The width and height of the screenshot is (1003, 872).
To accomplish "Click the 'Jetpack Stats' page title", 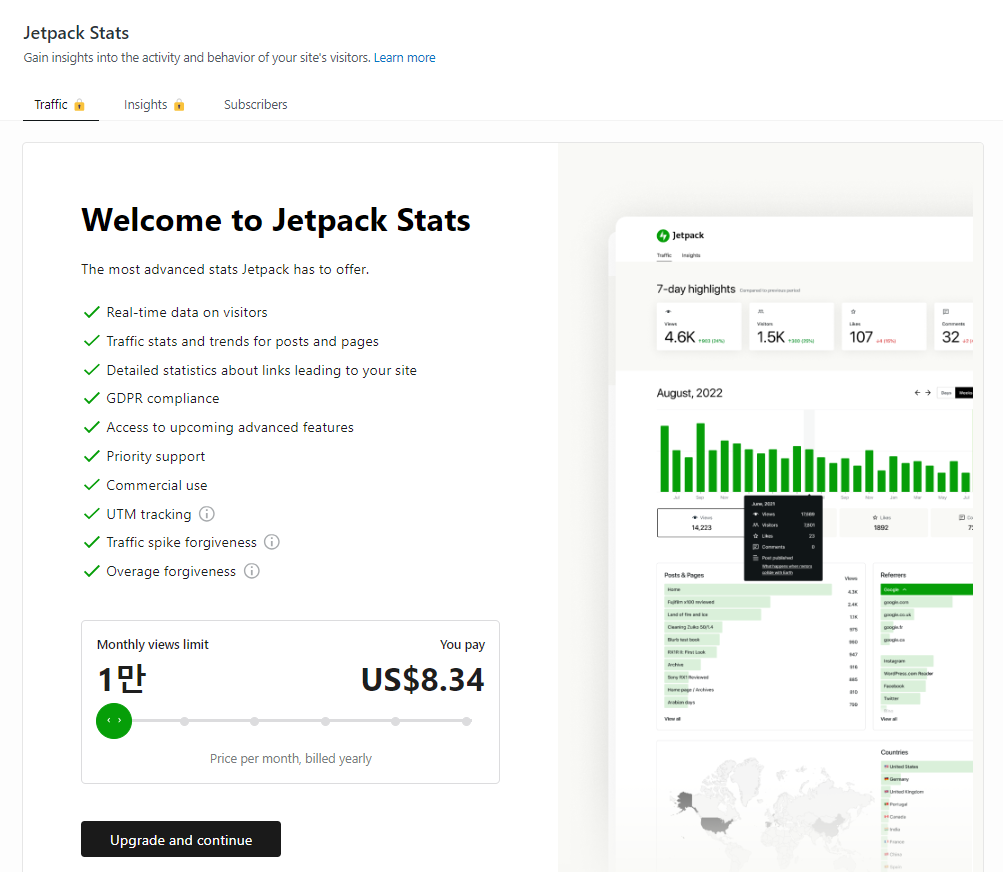I will pyautogui.click(x=76, y=33).
